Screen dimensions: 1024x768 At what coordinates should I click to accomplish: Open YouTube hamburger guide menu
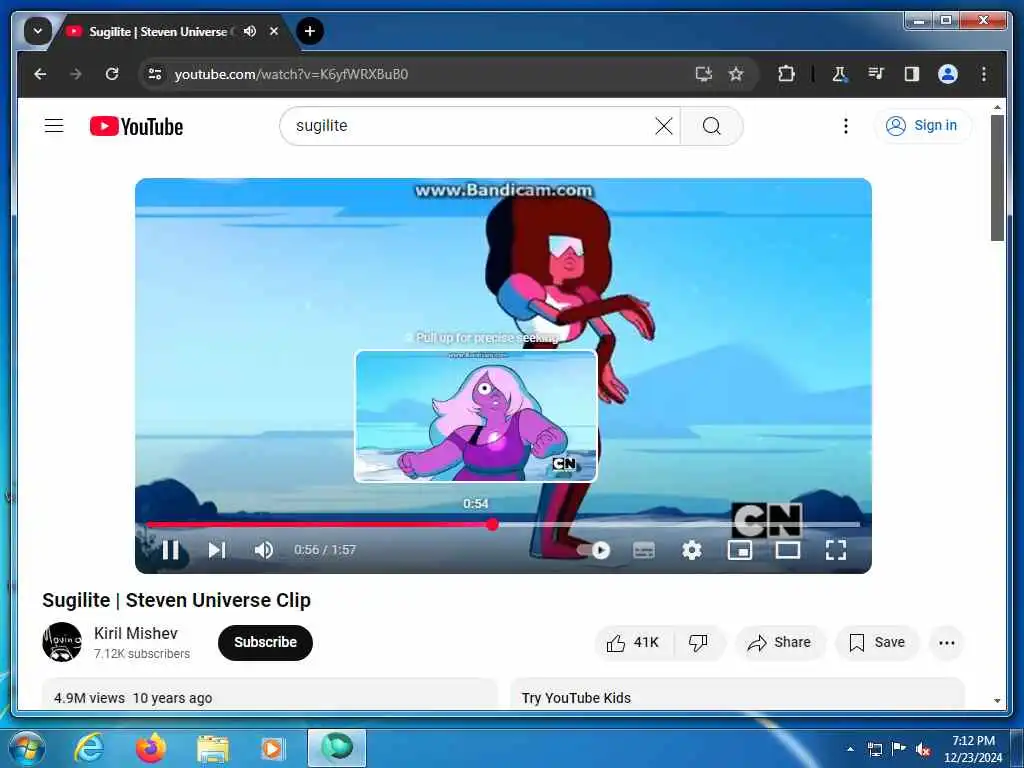coord(54,125)
